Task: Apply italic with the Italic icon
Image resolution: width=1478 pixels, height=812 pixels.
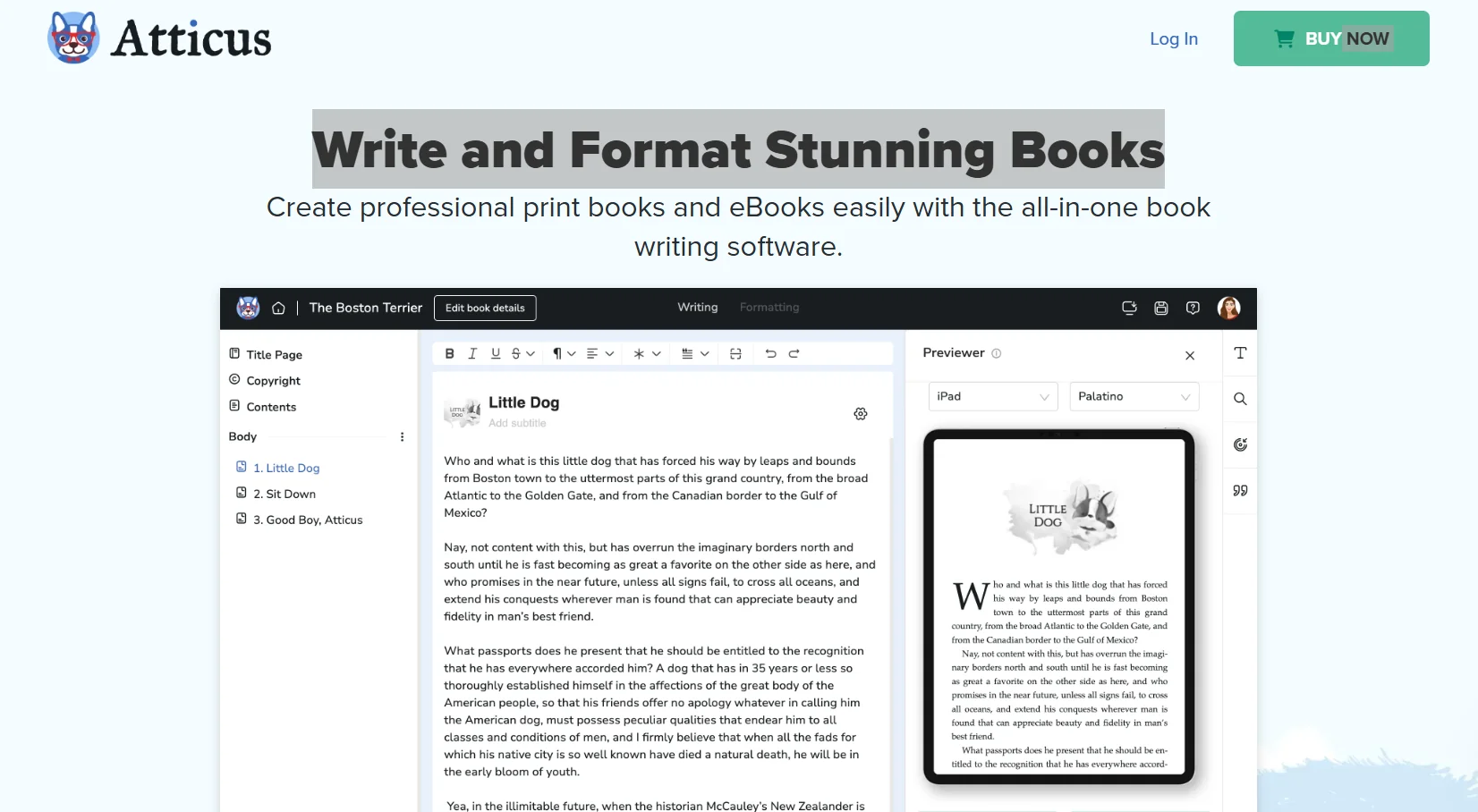Action: pos(472,354)
